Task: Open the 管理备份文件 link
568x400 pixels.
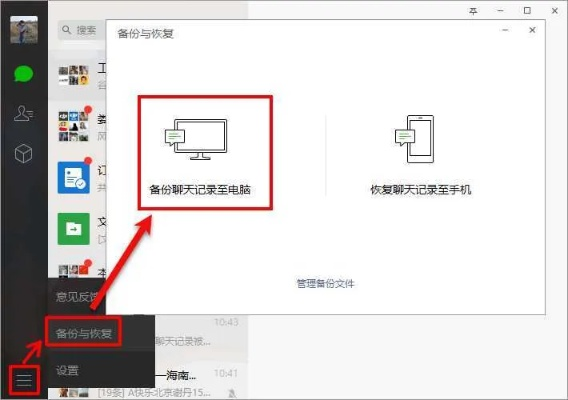Action: [x=325, y=283]
